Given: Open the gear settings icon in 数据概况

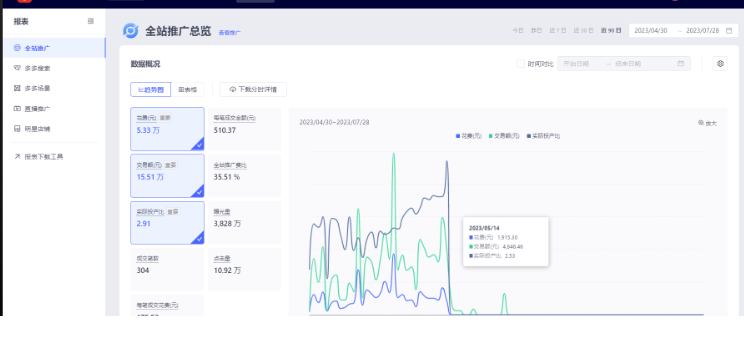Looking at the screenshot, I should (720, 64).
